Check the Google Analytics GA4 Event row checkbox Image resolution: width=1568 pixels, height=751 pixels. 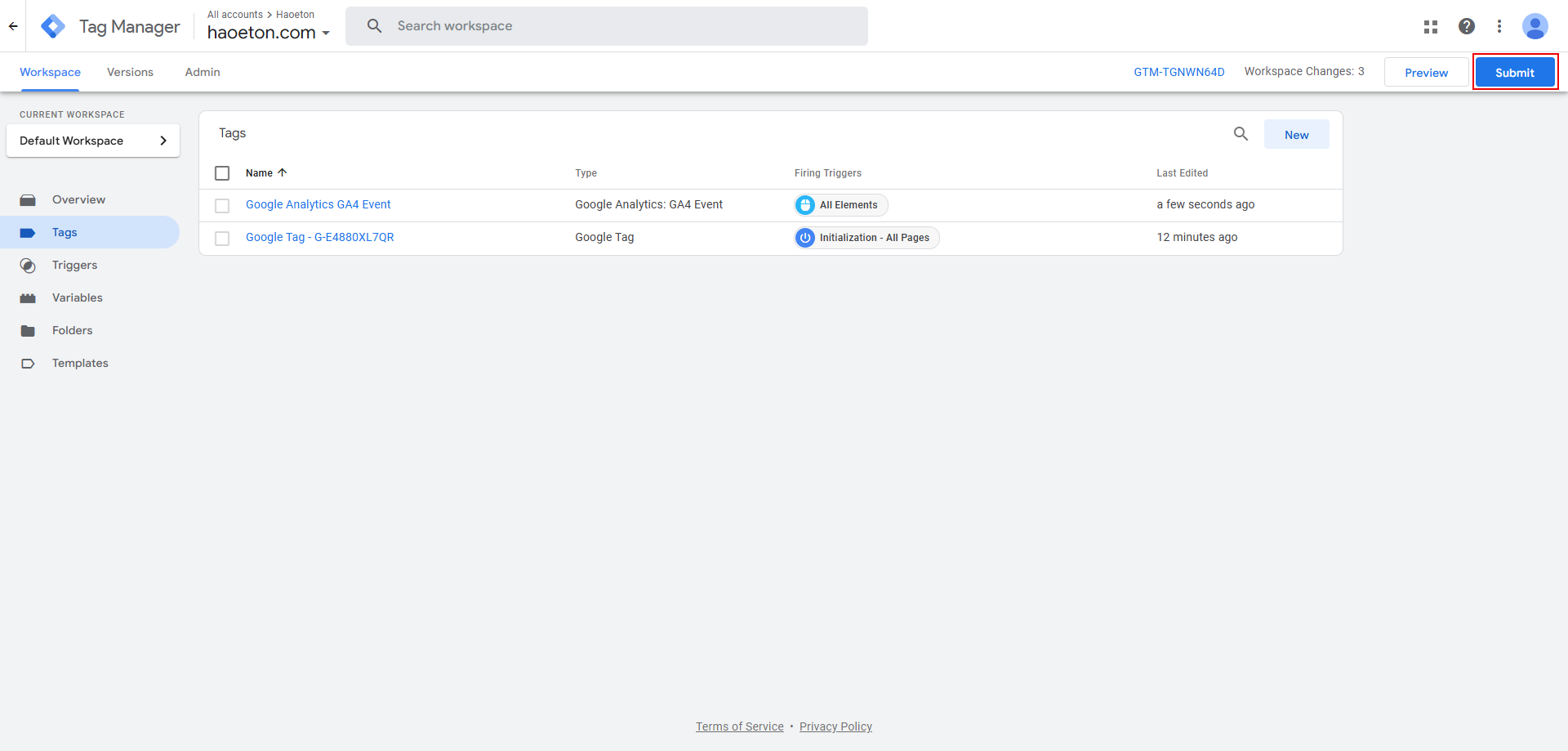pos(222,206)
